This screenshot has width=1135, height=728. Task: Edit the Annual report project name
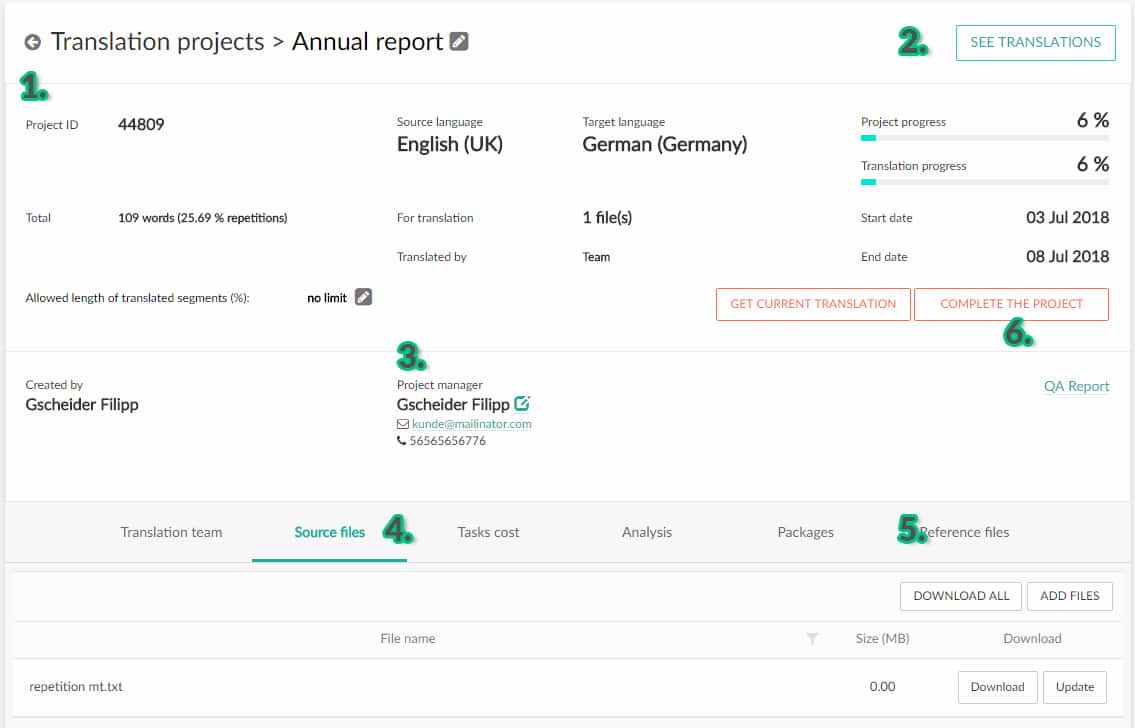click(459, 41)
